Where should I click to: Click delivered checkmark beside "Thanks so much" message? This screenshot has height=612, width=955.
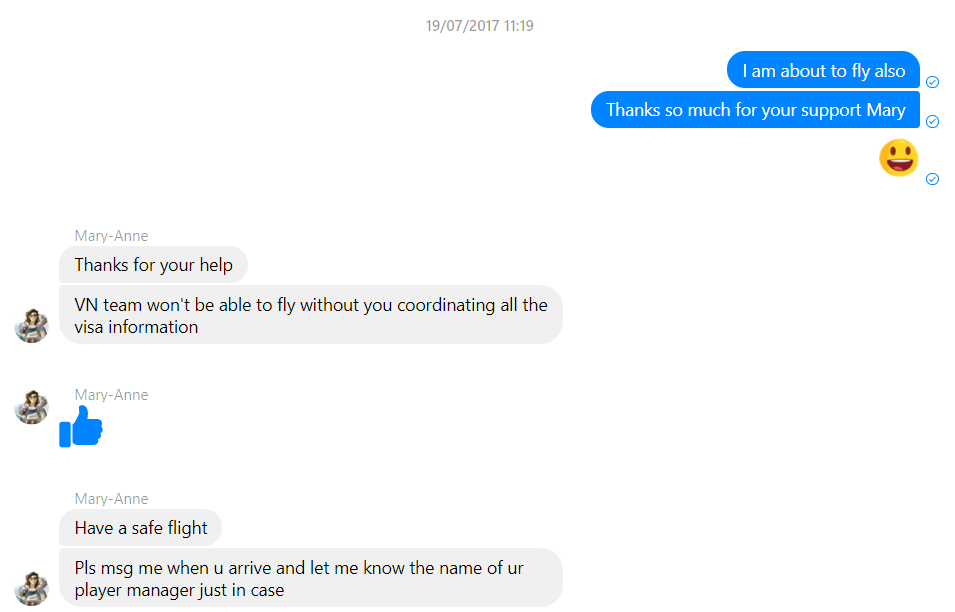pos(932,121)
